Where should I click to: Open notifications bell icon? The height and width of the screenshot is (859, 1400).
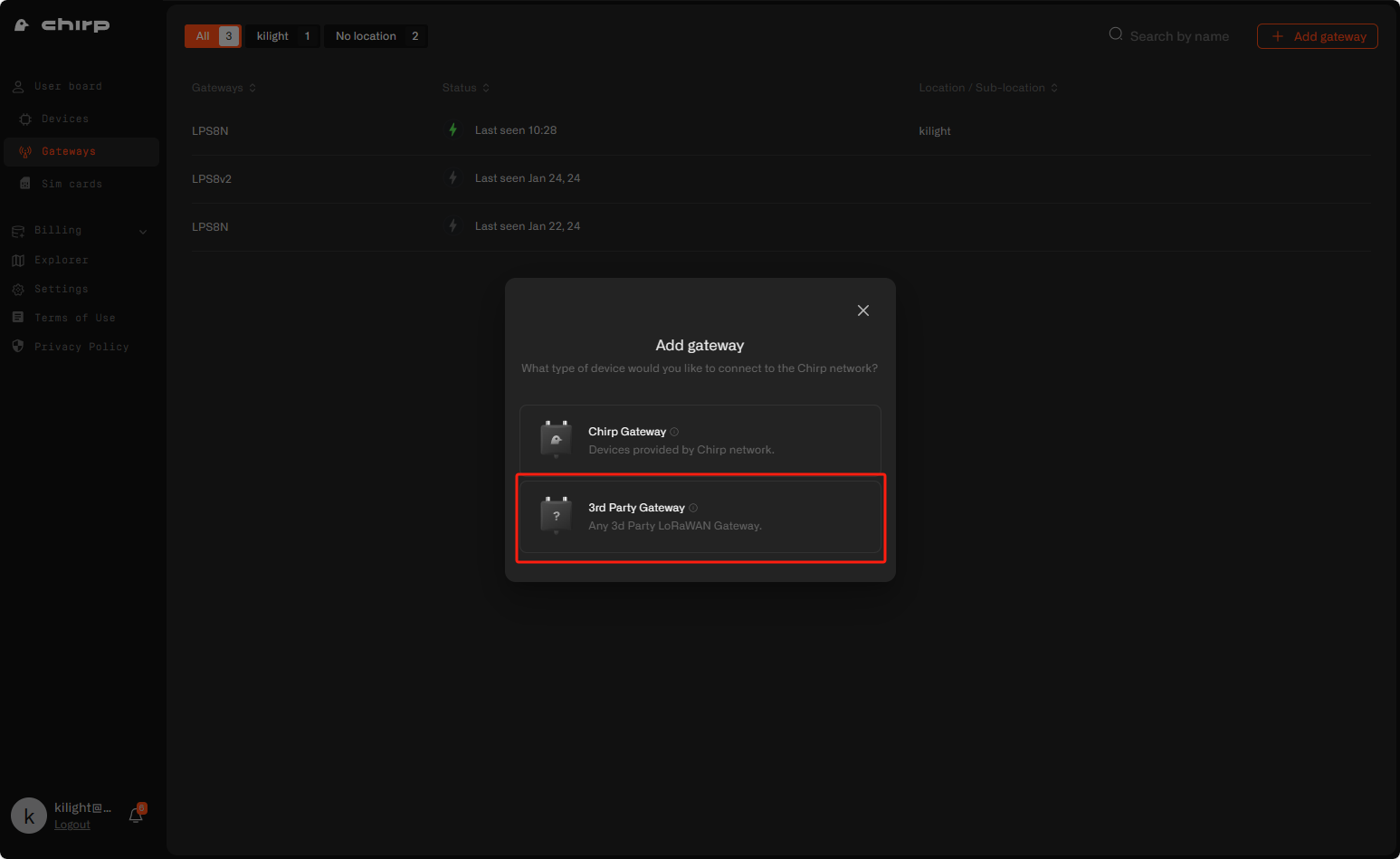click(136, 815)
